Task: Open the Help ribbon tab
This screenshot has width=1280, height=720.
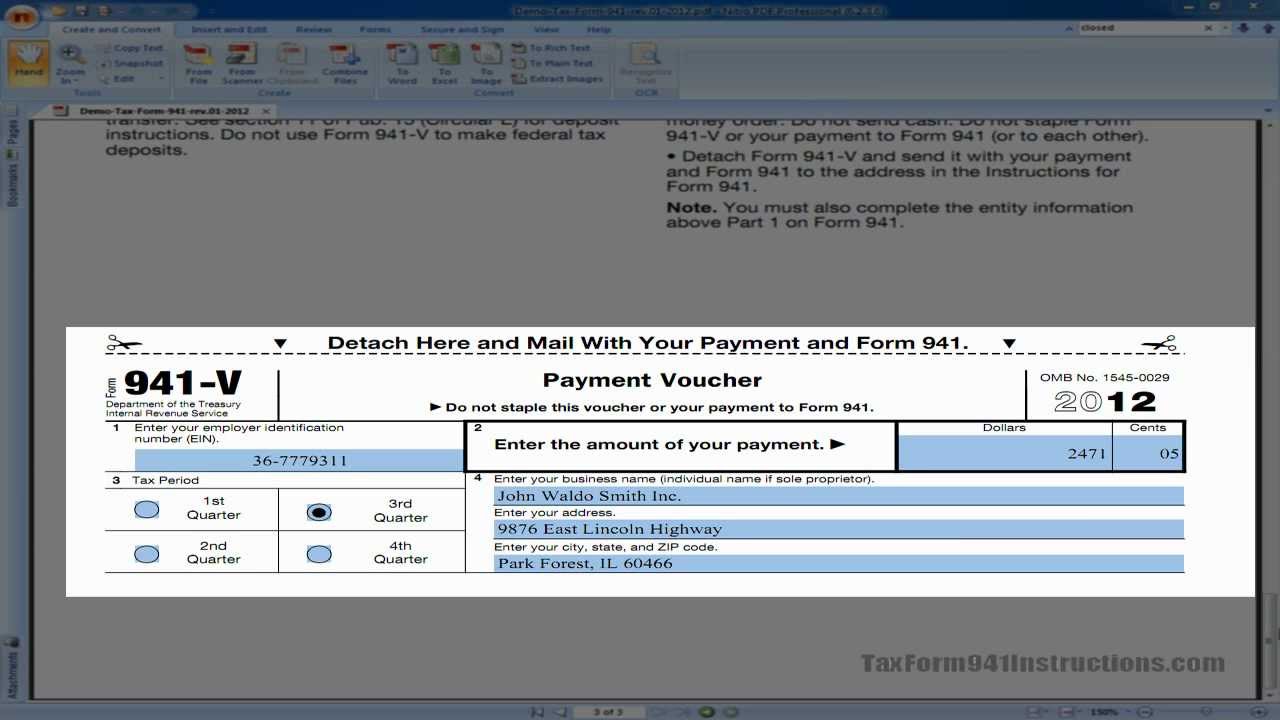Action: [598, 30]
